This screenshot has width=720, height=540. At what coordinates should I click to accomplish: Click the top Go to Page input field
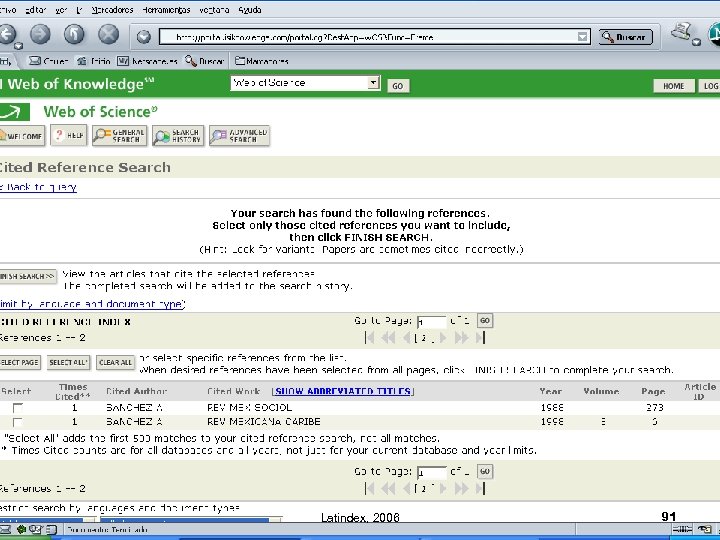click(431, 321)
